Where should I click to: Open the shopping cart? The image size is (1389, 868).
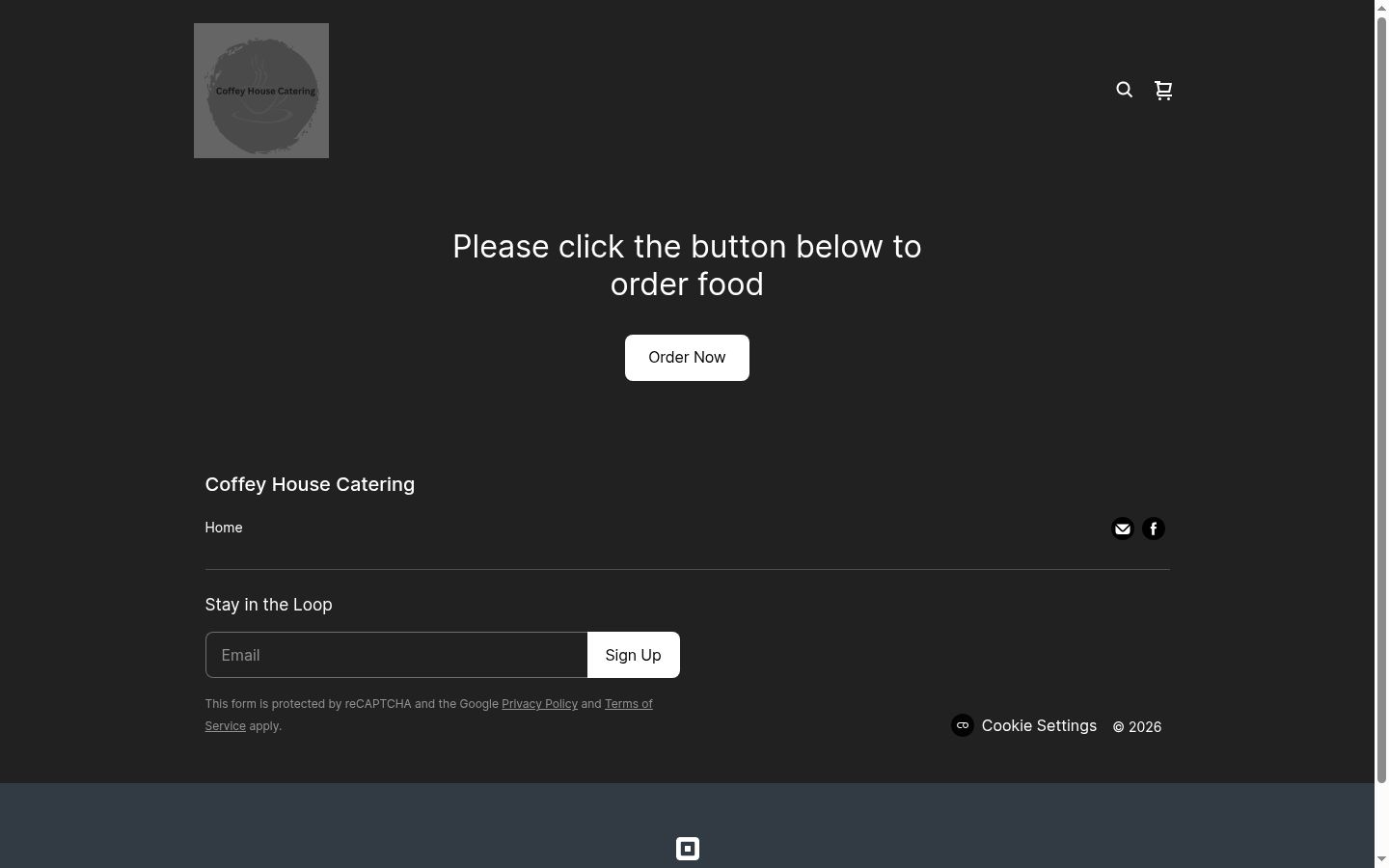tap(1163, 90)
